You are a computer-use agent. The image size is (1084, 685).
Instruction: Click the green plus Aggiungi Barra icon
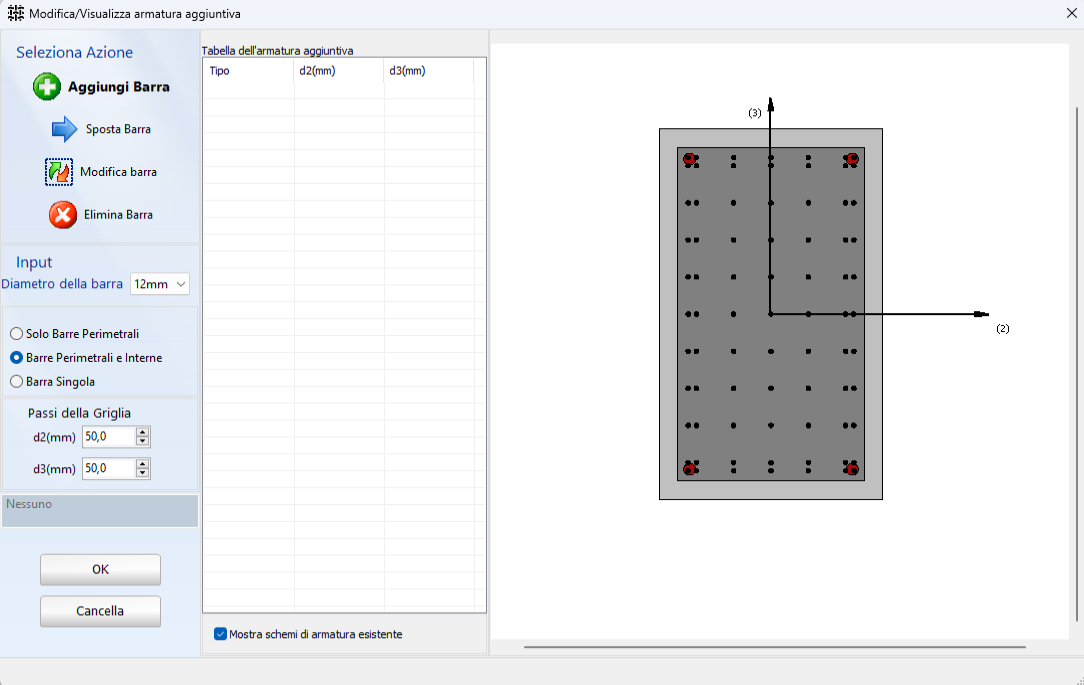(x=47, y=87)
